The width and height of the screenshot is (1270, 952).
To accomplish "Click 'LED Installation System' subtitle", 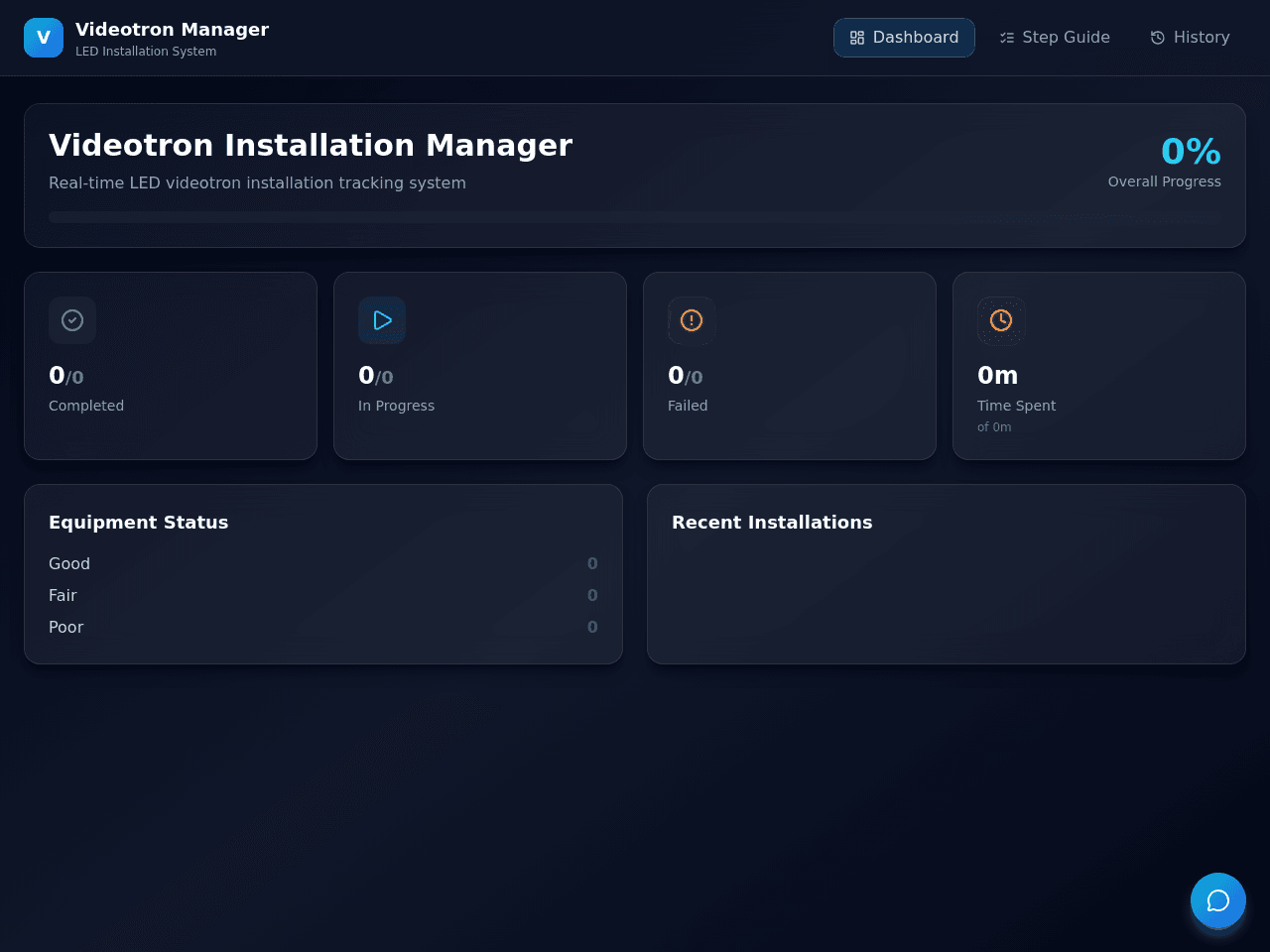I will point(146,52).
